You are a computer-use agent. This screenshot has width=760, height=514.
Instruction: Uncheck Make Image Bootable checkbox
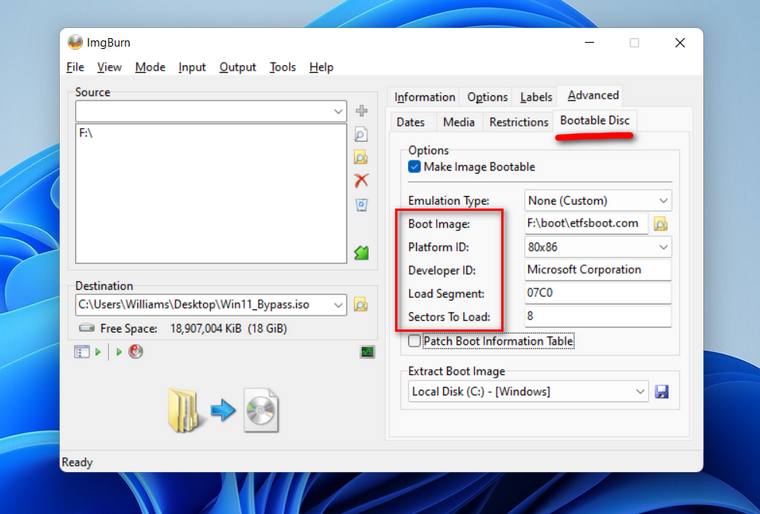pos(414,167)
